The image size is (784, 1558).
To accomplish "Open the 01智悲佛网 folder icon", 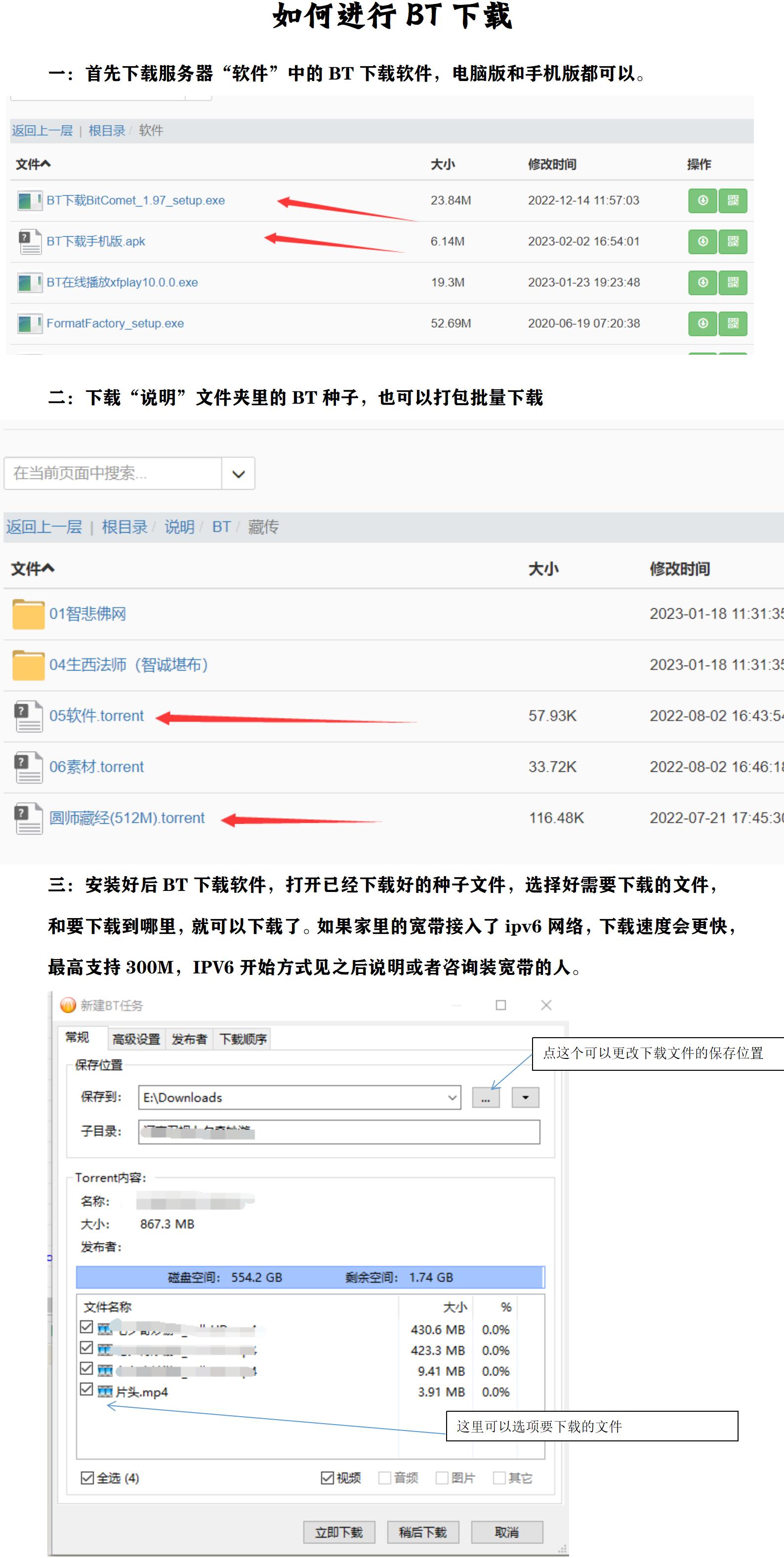I will pos(28,614).
